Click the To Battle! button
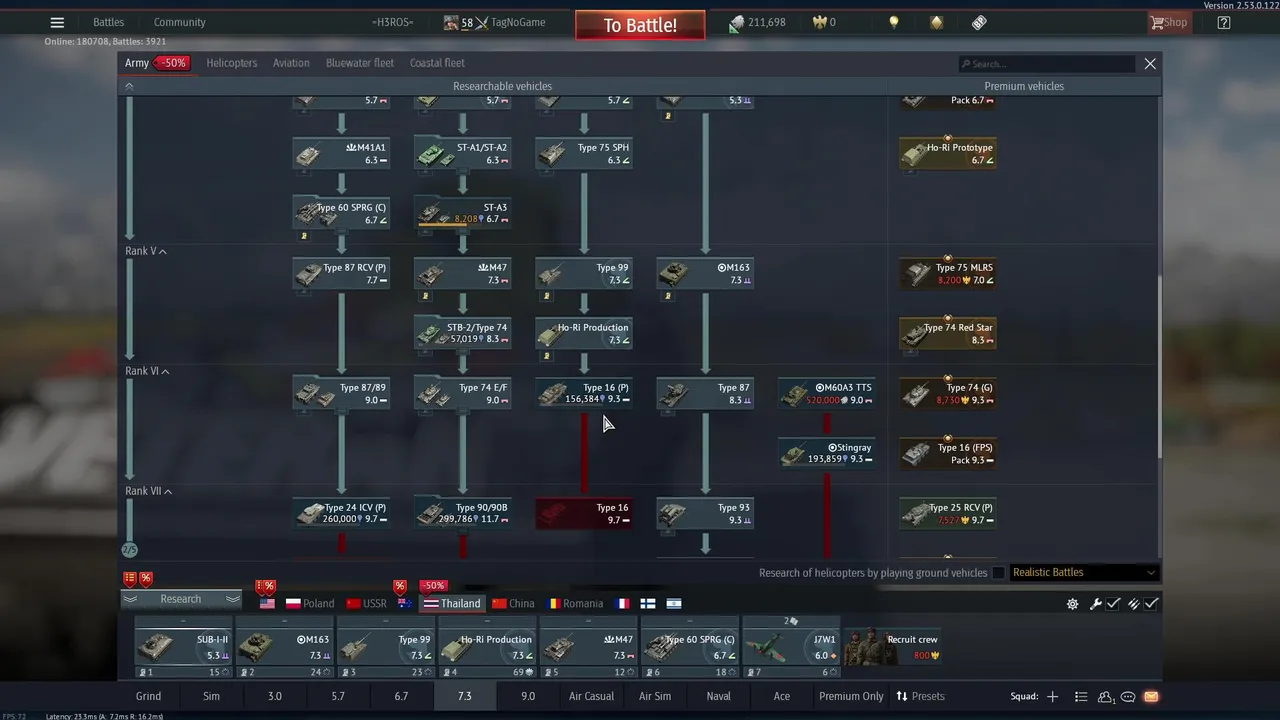Viewport: 1280px width, 720px height. point(640,25)
